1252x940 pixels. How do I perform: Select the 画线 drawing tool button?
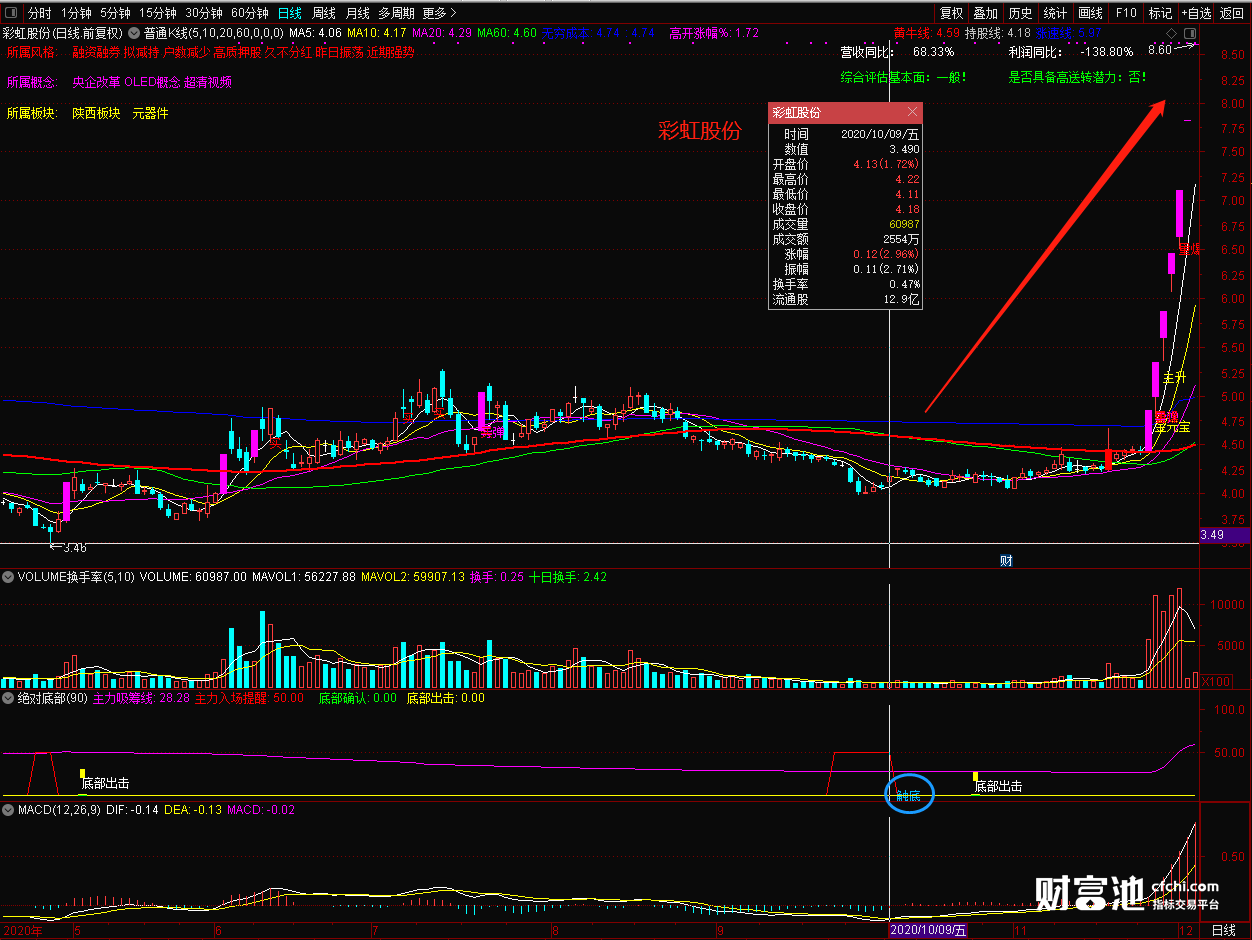[x=1090, y=13]
